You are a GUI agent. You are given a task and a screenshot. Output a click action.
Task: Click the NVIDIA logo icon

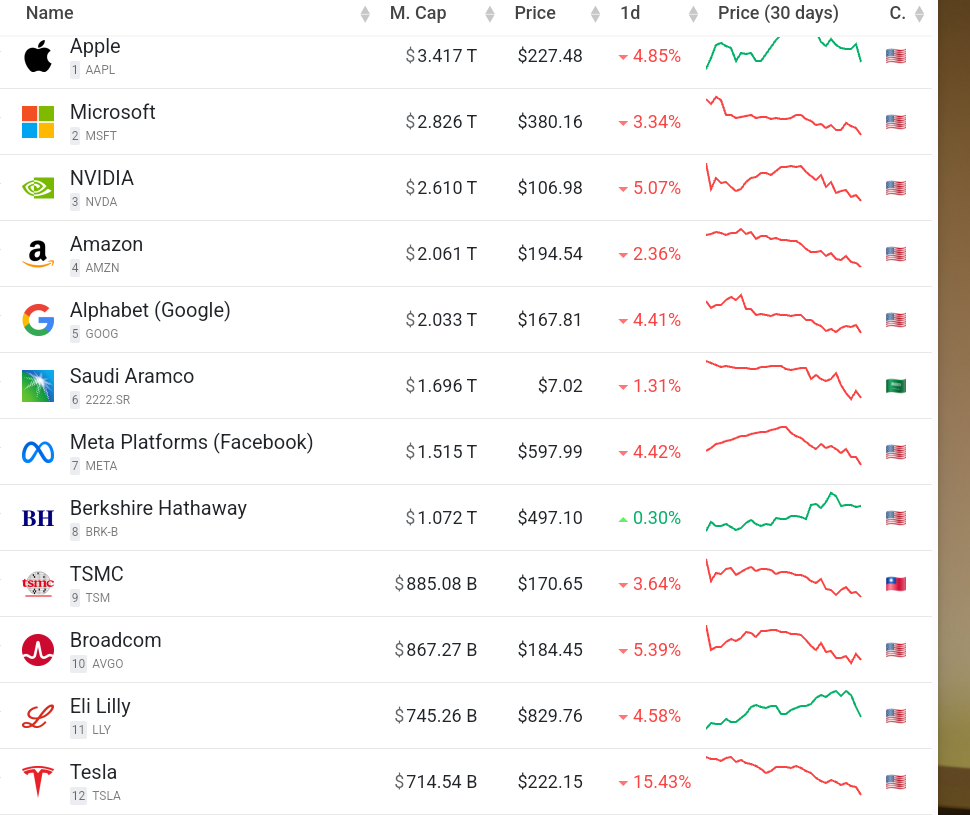point(38,188)
